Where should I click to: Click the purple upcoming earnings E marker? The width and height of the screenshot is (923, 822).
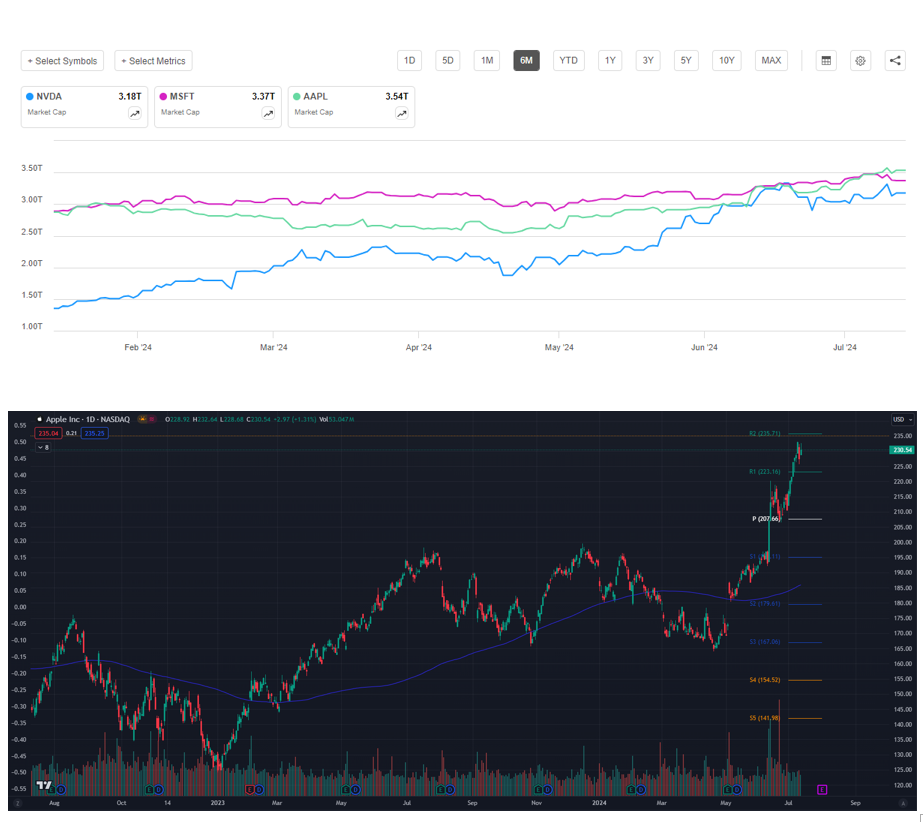point(822,790)
